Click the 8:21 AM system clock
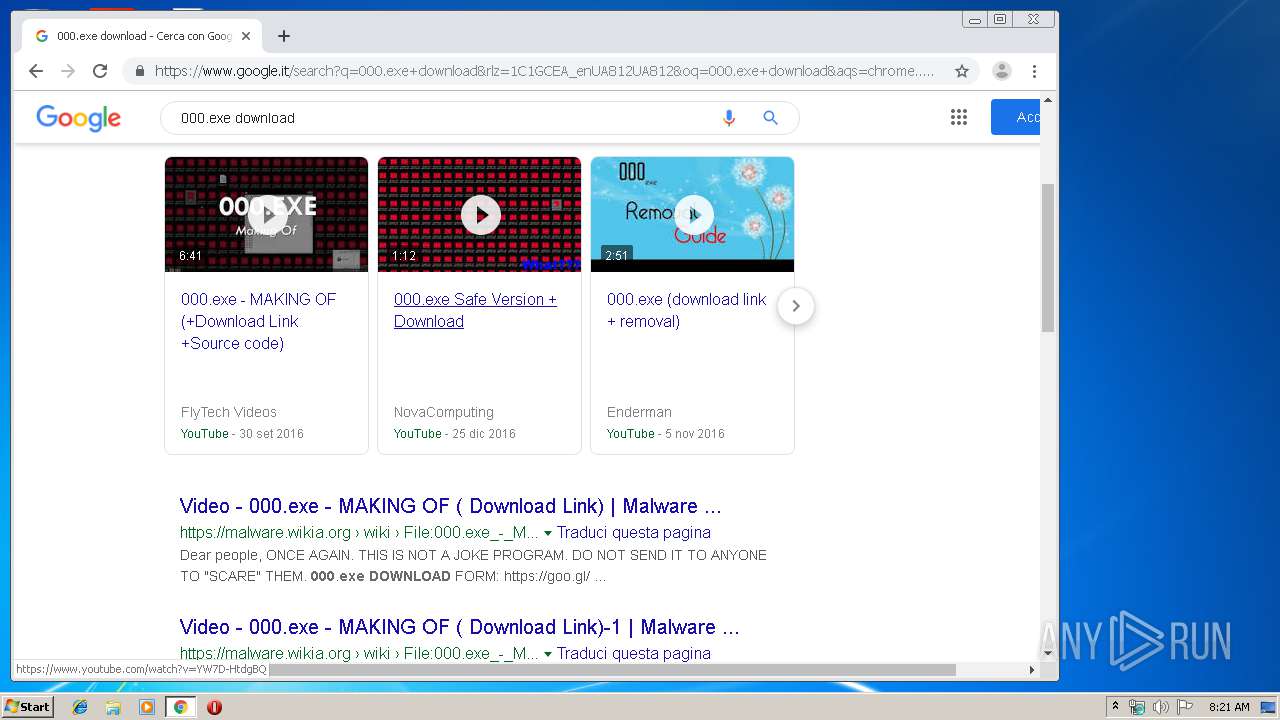Screen dimensions: 1280x720 [x=1229, y=707]
